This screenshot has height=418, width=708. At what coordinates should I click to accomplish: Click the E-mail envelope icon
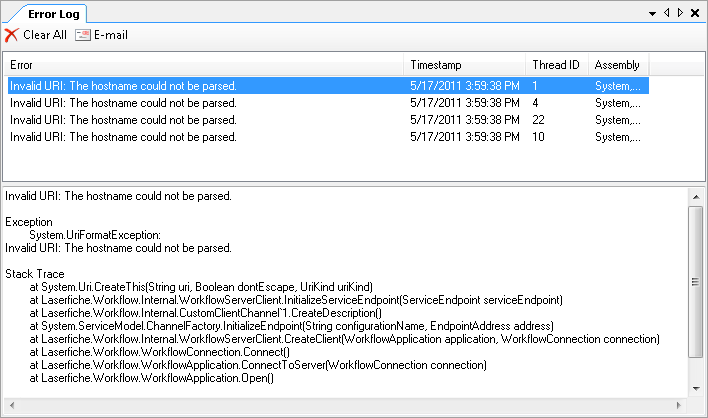tap(83, 35)
